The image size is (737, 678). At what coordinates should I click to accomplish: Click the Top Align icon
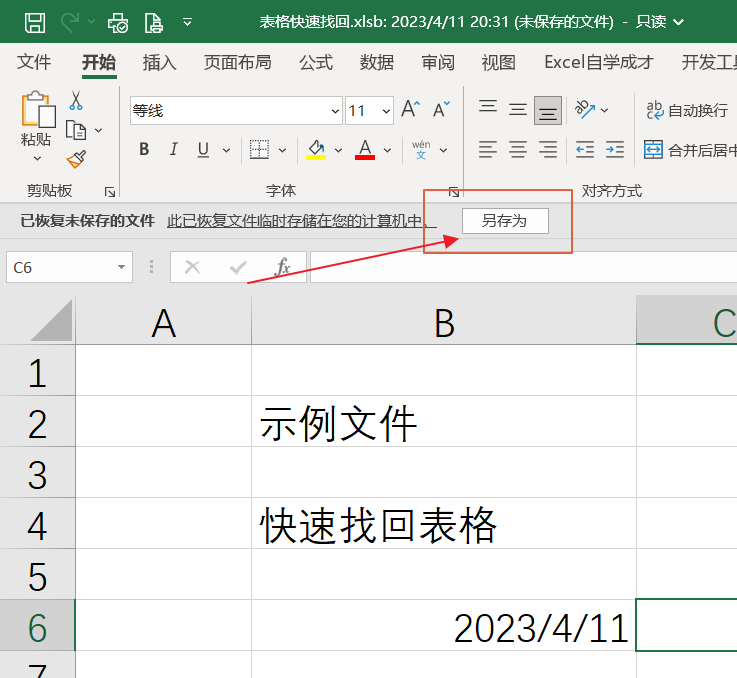[x=488, y=107]
